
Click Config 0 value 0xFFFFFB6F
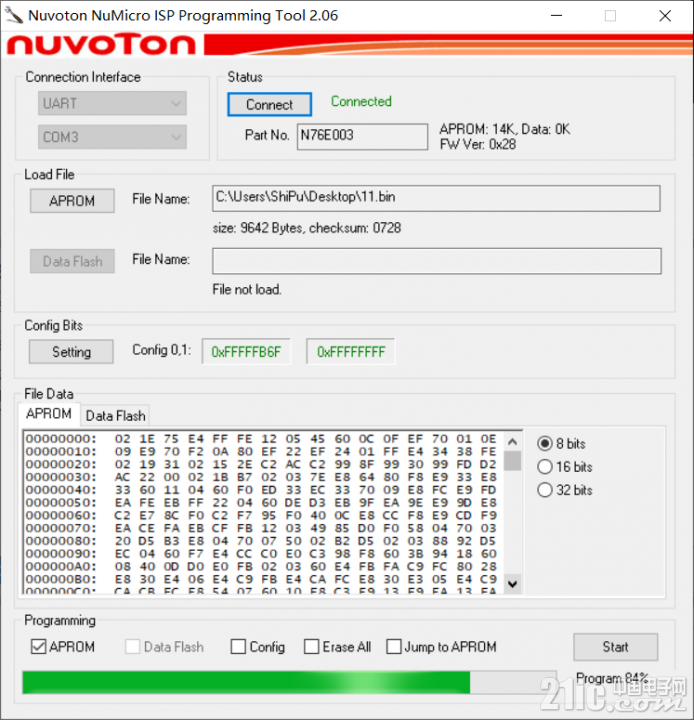(246, 352)
